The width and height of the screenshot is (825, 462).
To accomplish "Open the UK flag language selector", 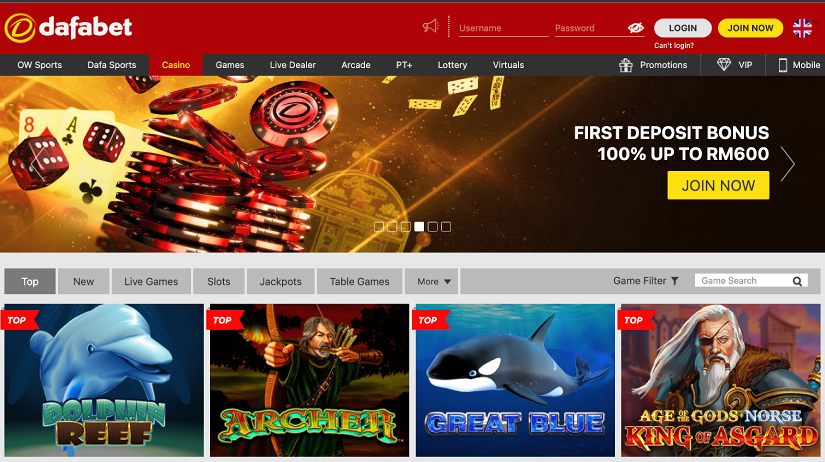I will click(x=802, y=28).
